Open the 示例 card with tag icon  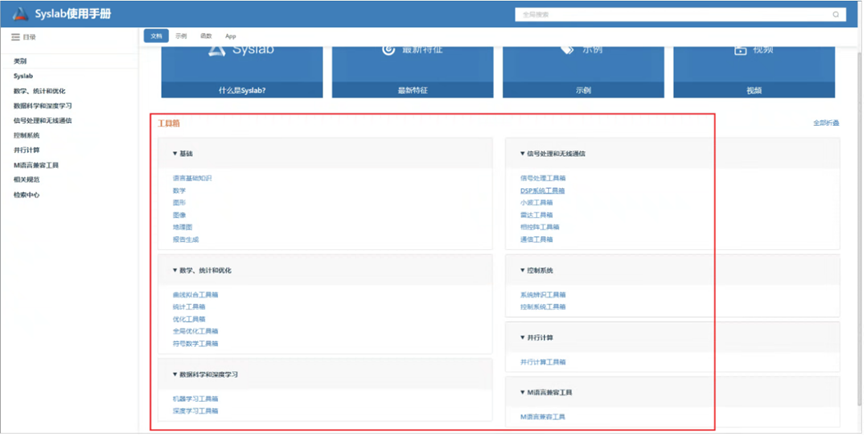[584, 72]
